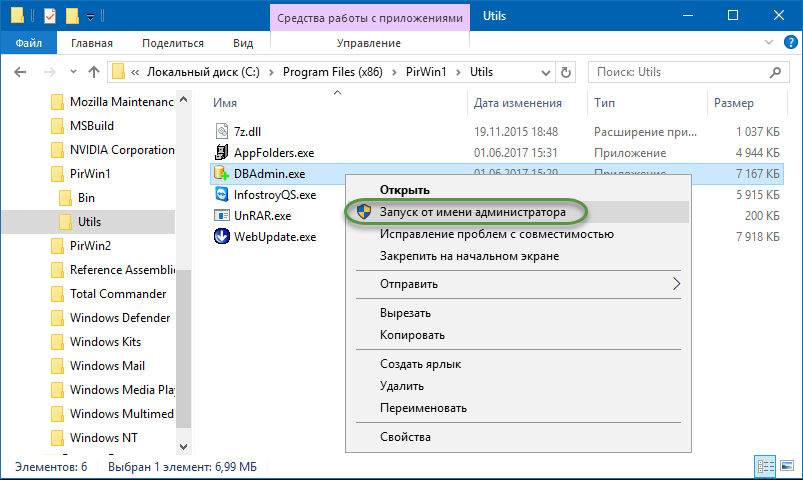
Task: Open the quick access toolbar customize dropdown
Action: (90, 17)
